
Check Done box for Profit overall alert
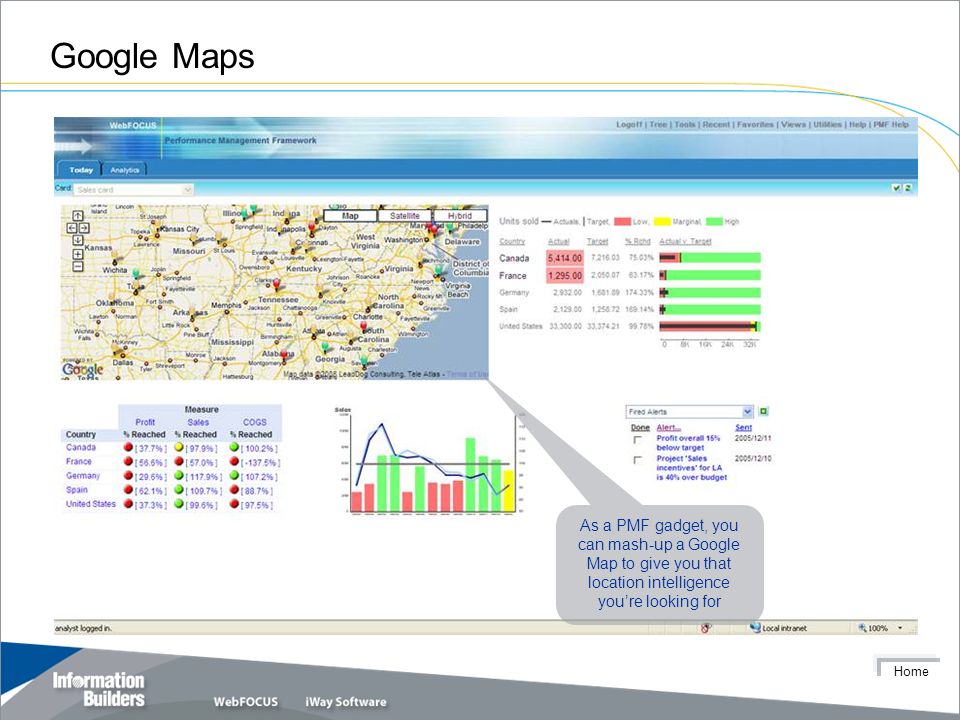pyautogui.click(x=638, y=440)
